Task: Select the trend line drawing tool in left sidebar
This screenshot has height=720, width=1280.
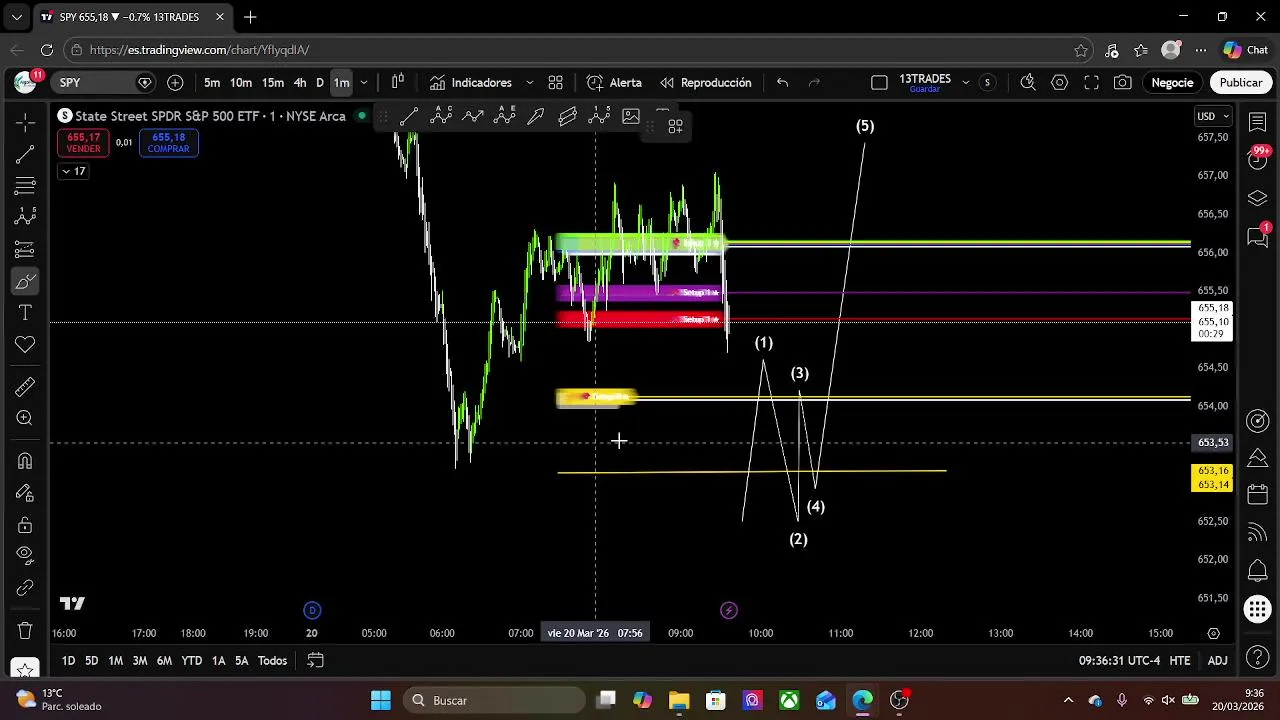Action: 25,154
